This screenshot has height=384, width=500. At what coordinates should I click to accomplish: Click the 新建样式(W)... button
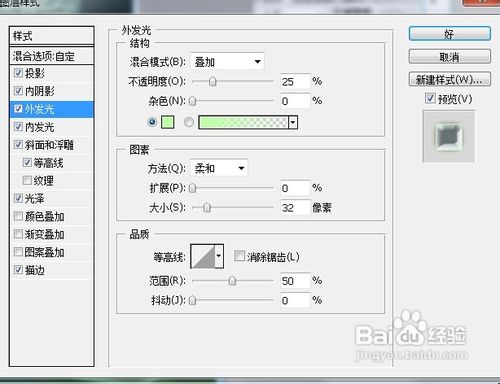coord(450,79)
